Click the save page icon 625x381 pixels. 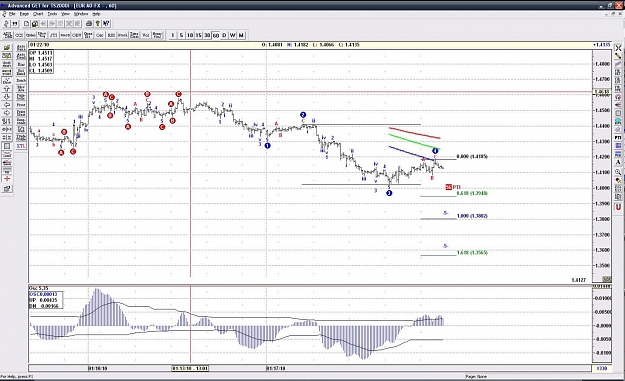tap(35, 24)
